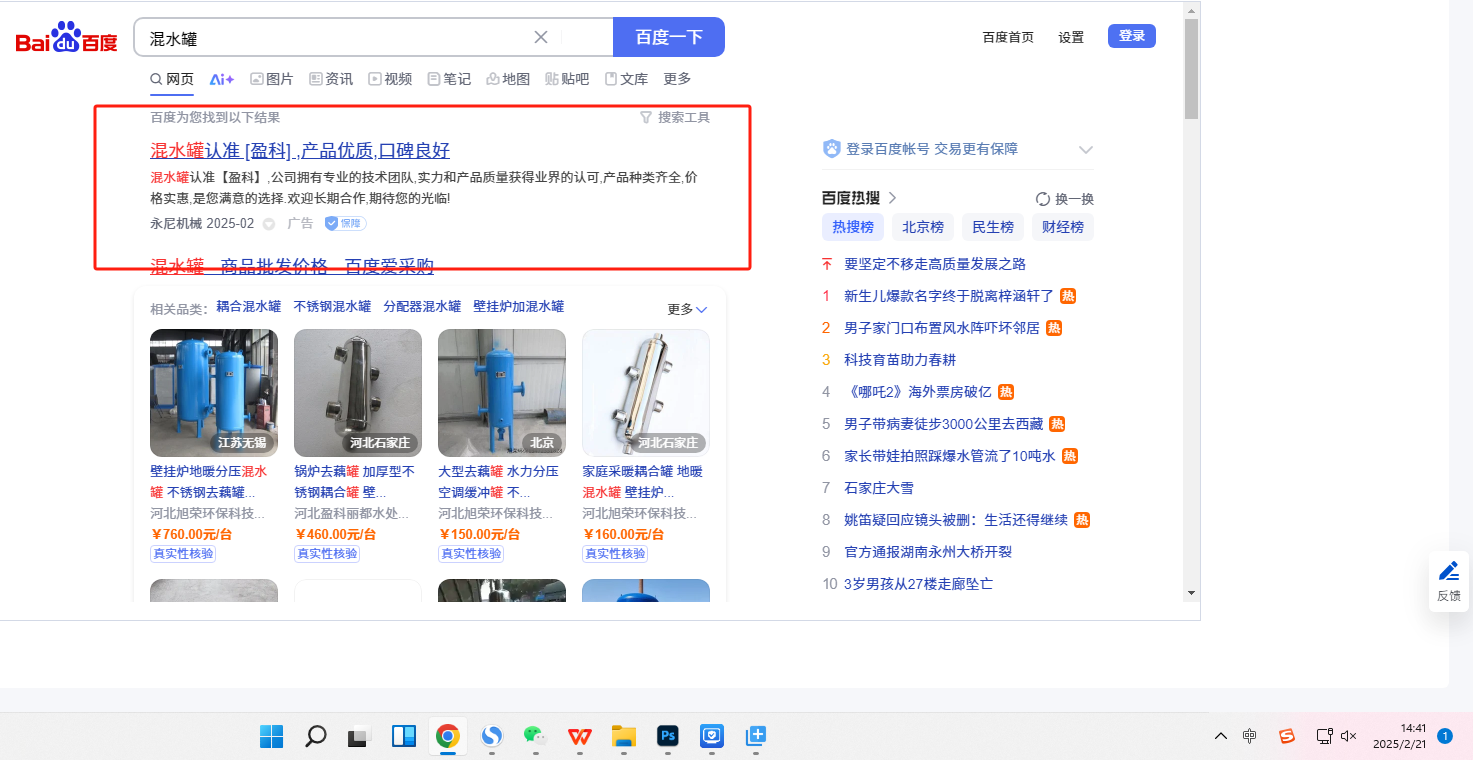
Task: Open Photoshop from the taskbar
Action: 668,737
